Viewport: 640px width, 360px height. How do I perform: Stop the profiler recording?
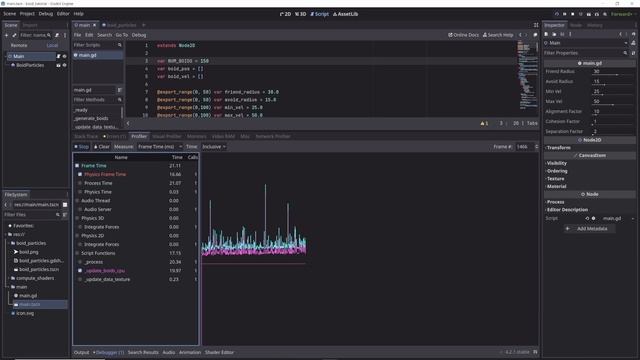(82, 147)
